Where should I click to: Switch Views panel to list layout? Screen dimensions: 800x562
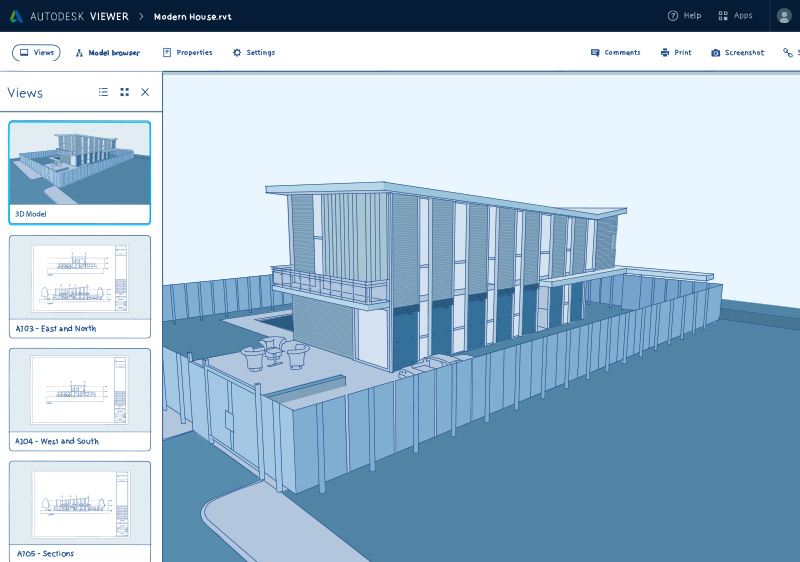pos(103,92)
